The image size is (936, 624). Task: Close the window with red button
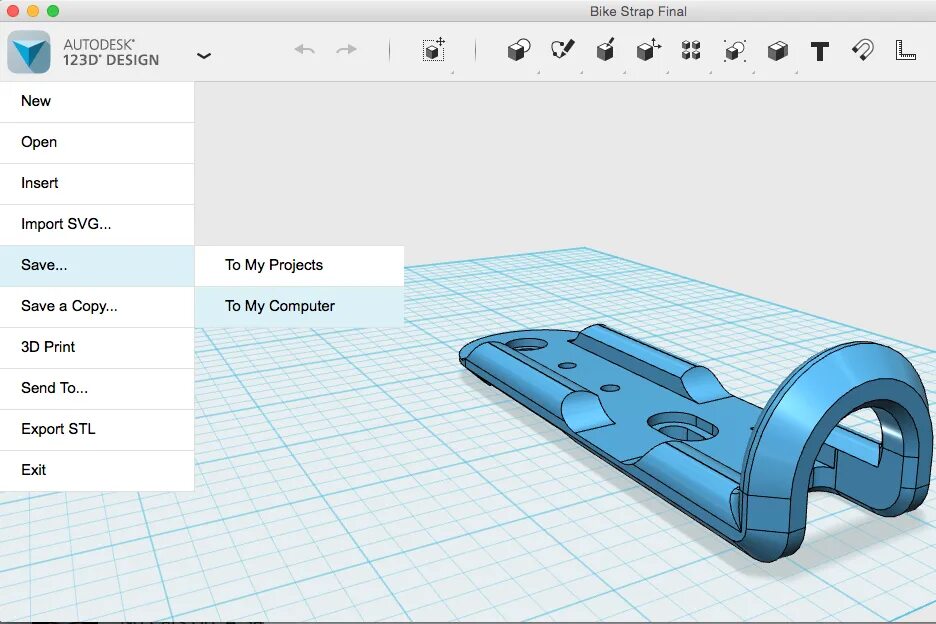tap(13, 11)
